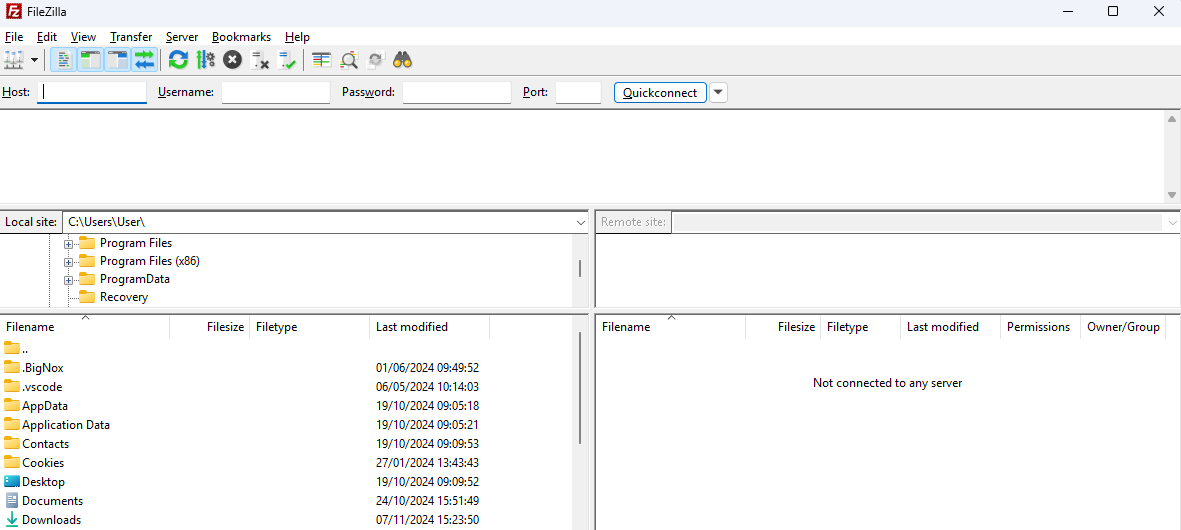
Task: Toggle message log display
Action: 63,60
